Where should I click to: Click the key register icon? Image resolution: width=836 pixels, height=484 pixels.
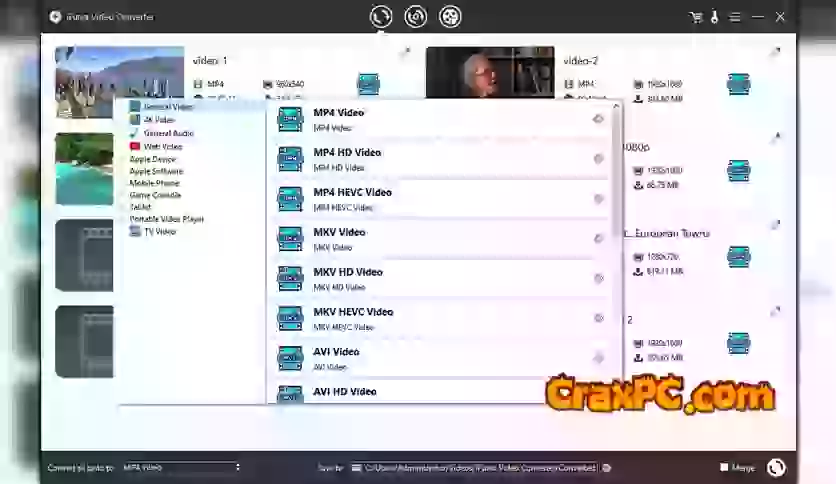tap(714, 17)
